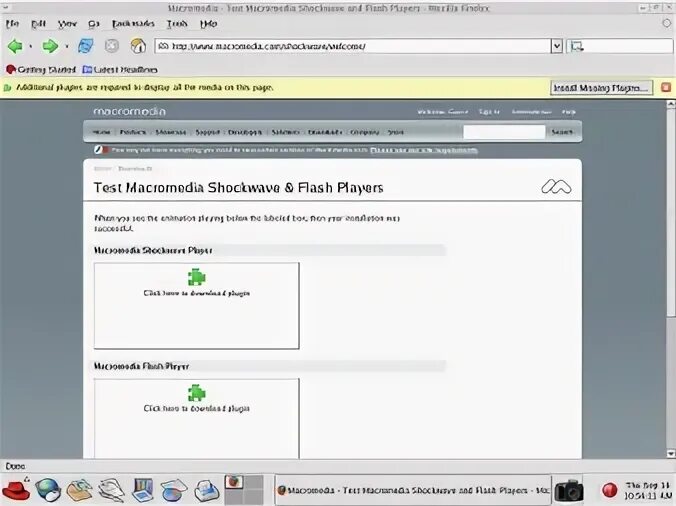Open the Forward button history dropdown arrow
Image resolution: width=676 pixels, height=506 pixels.
pyautogui.click(x=66, y=46)
